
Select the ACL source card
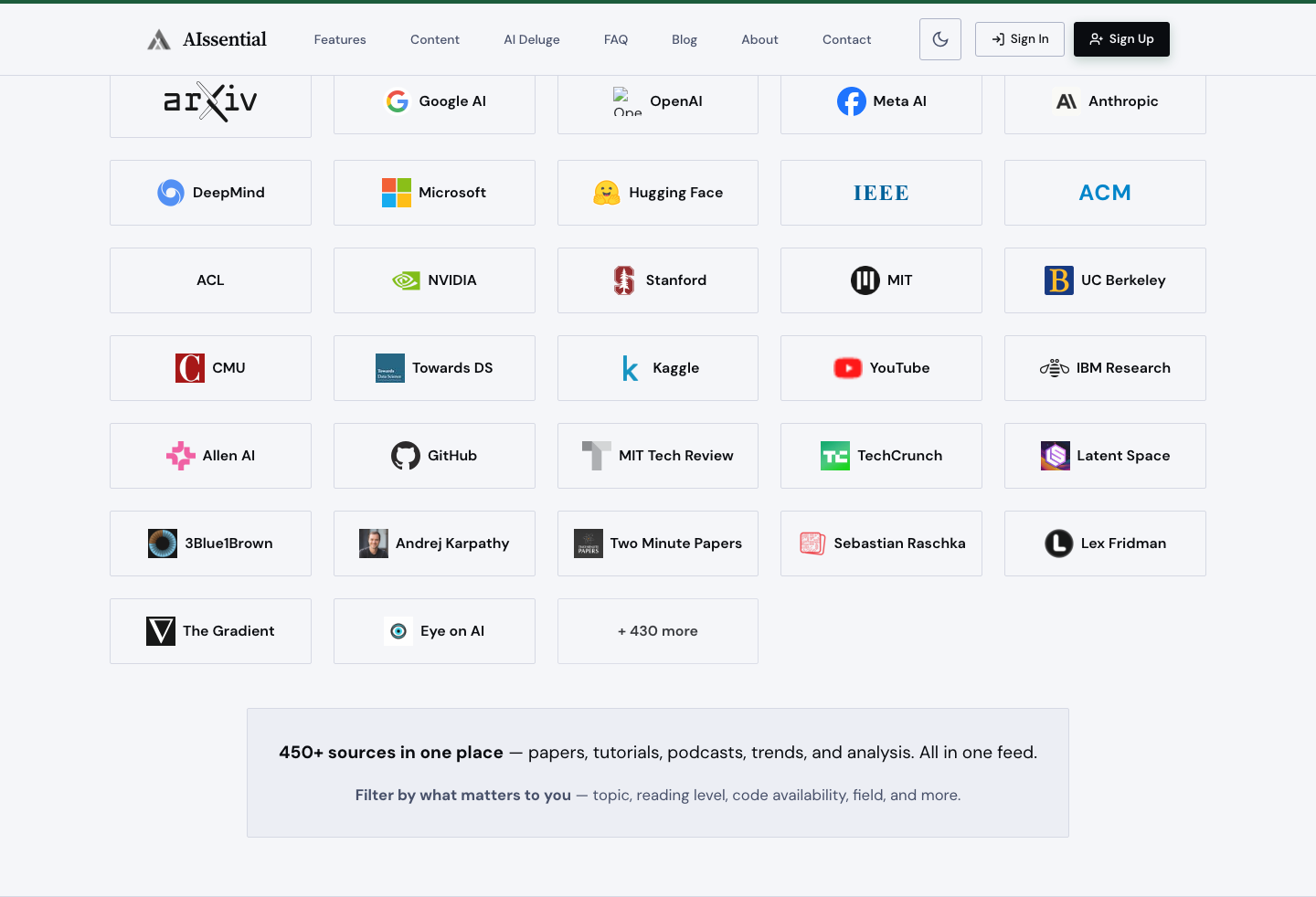(210, 280)
